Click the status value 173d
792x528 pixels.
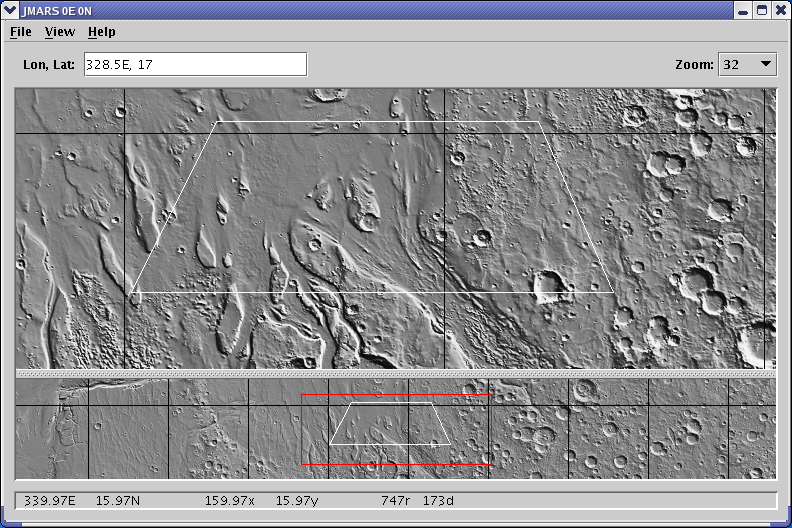pos(438,501)
